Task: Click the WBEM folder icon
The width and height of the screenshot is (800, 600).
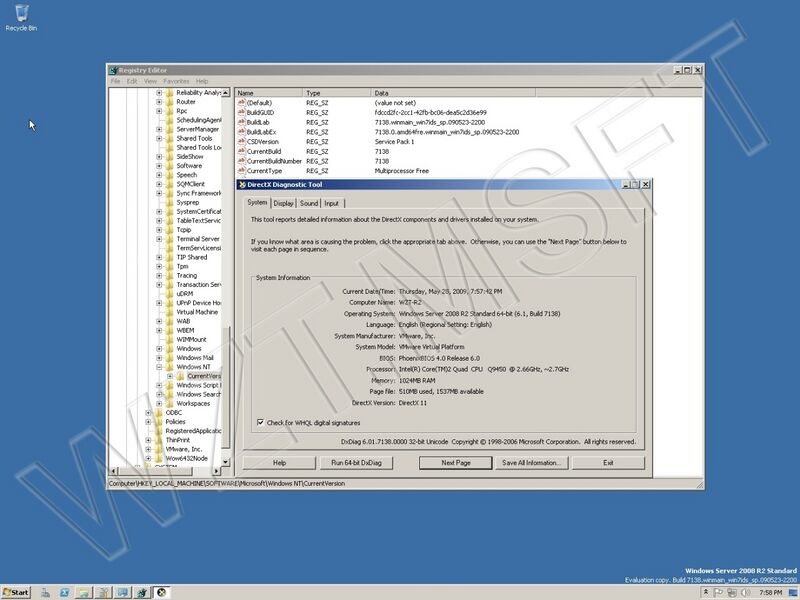Action: click(x=170, y=330)
